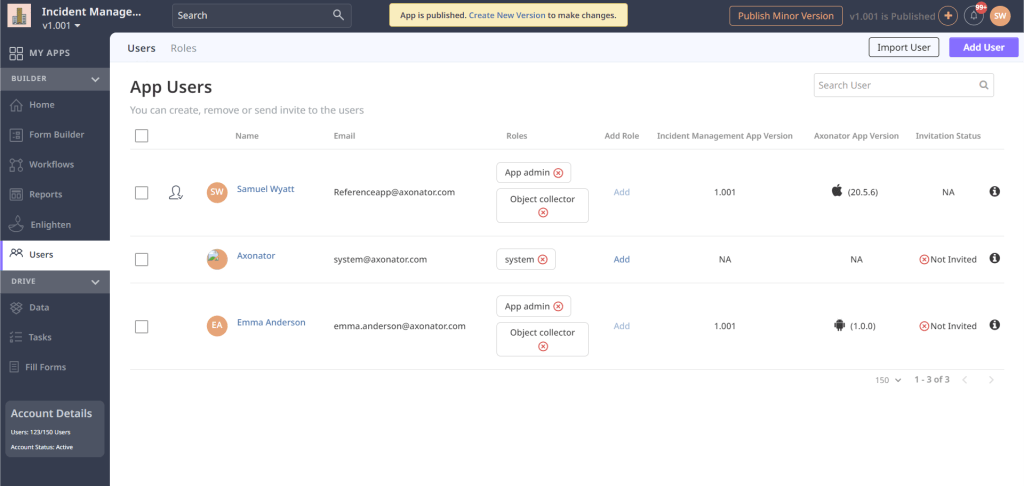
Task: Open Form Builder in the sidebar
Action: [56, 134]
